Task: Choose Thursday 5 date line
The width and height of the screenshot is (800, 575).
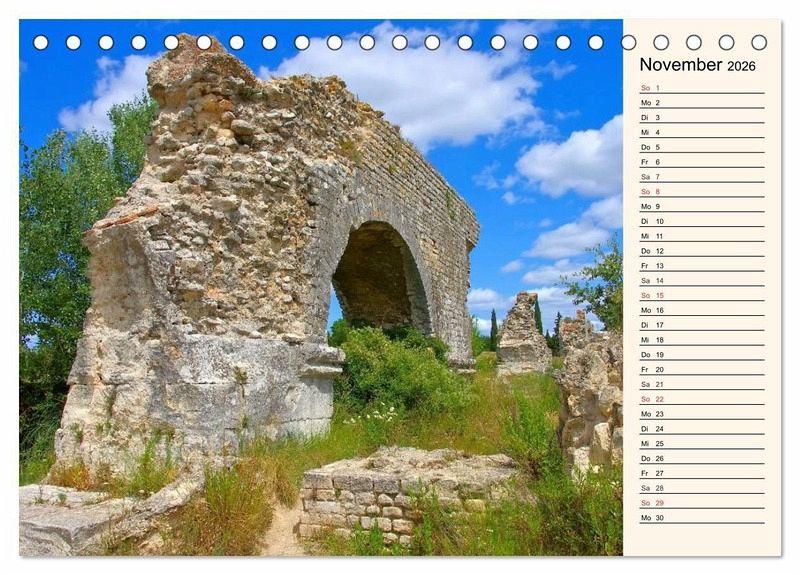Action: click(700, 147)
